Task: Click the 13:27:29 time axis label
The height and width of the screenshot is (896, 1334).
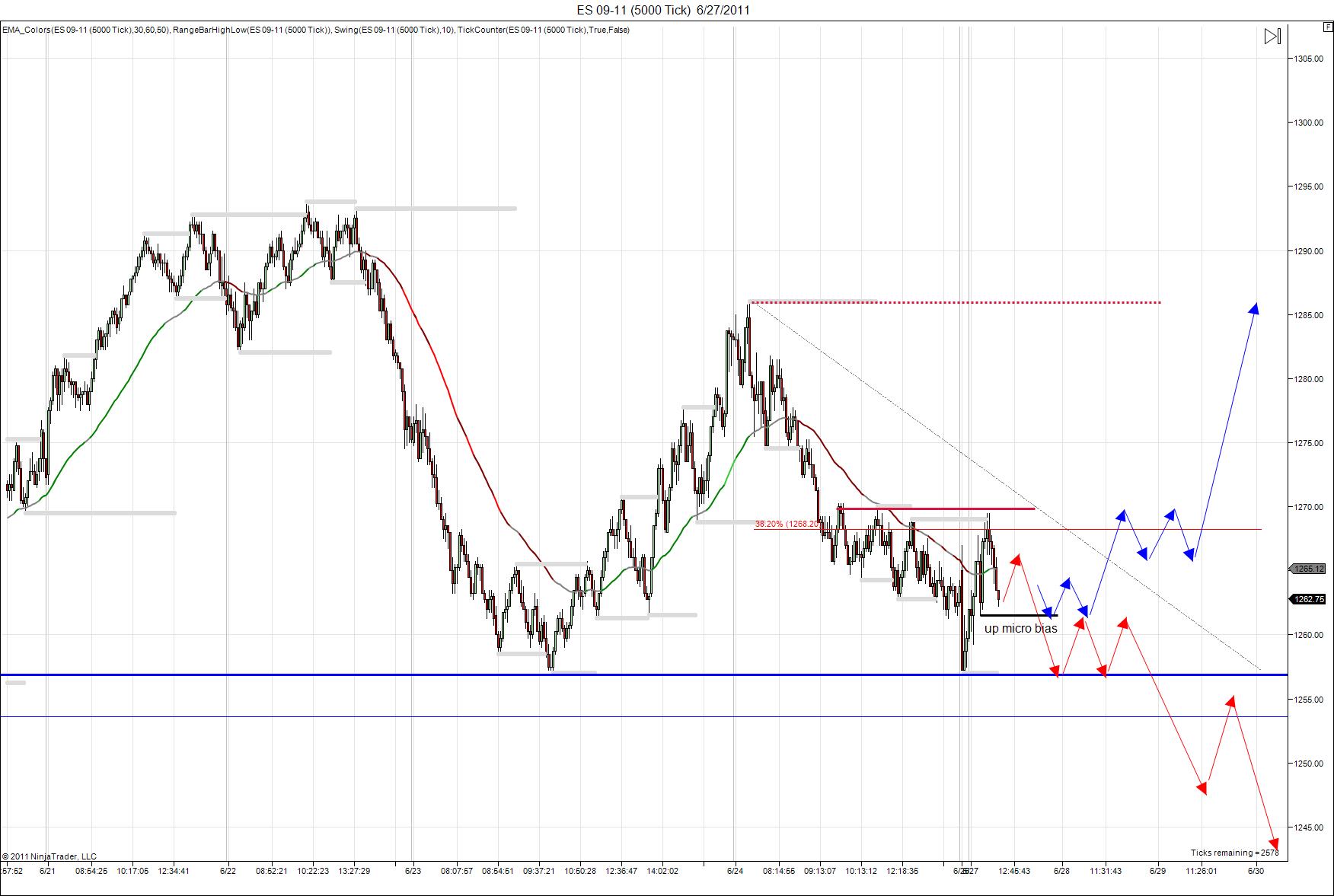Action: [354, 871]
